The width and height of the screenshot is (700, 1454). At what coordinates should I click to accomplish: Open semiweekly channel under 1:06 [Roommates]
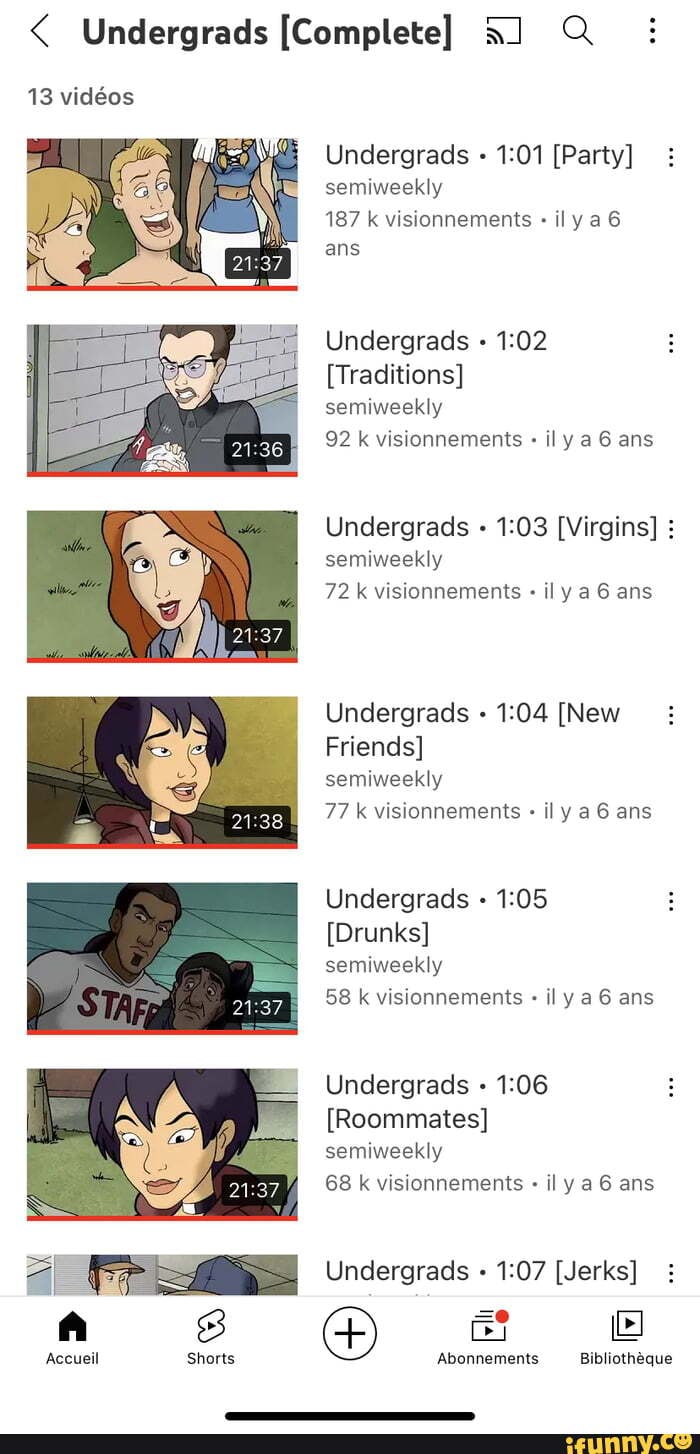384,1151
